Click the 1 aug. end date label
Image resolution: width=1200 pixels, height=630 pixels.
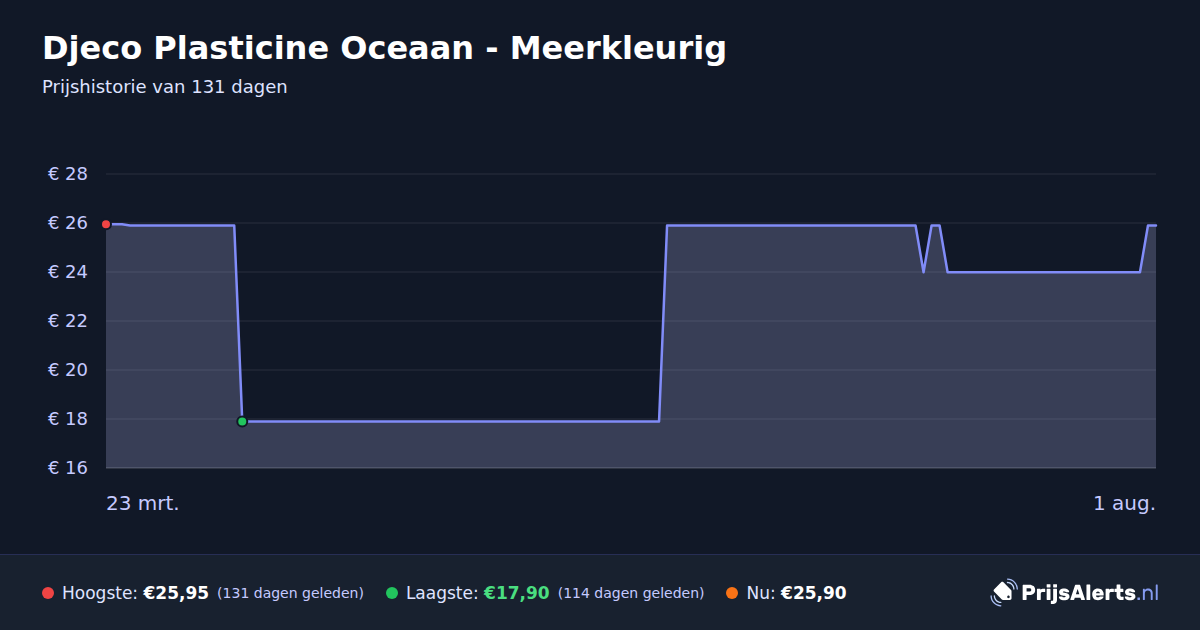(1124, 504)
